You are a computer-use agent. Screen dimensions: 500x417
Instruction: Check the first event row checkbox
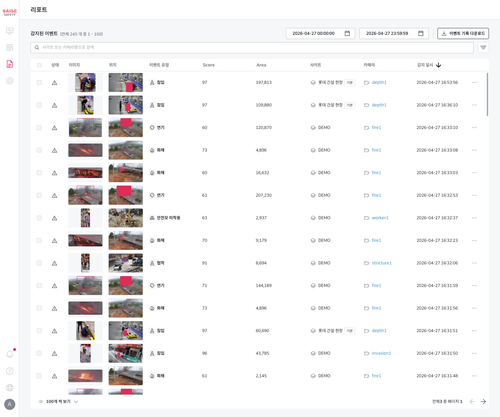coord(39,82)
